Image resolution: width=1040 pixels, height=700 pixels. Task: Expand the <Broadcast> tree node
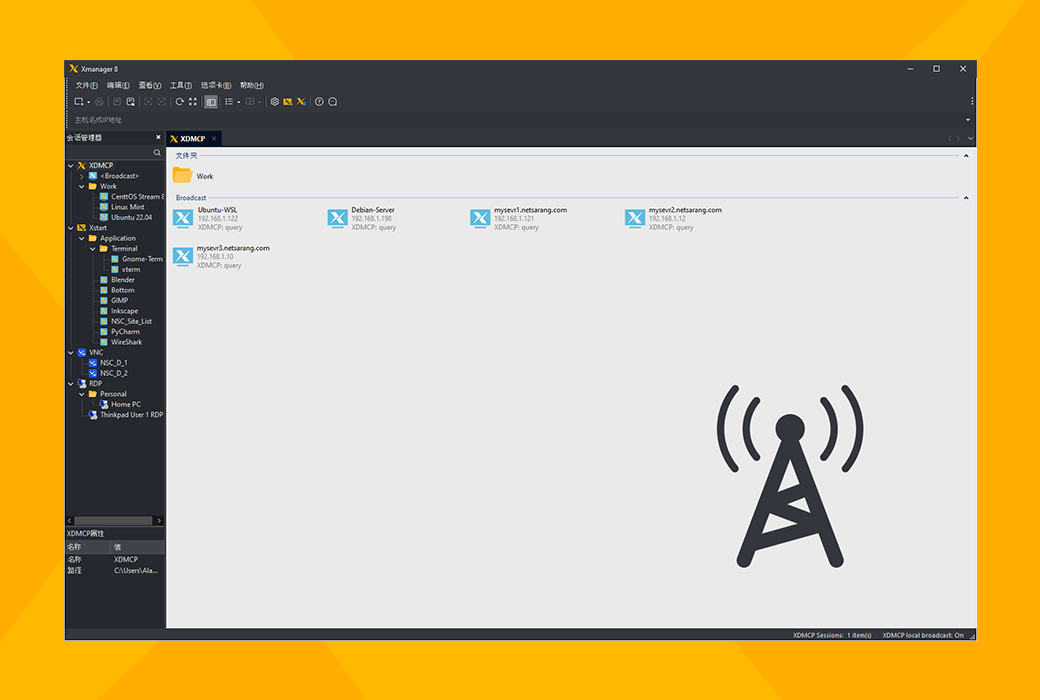pyautogui.click(x=81, y=176)
